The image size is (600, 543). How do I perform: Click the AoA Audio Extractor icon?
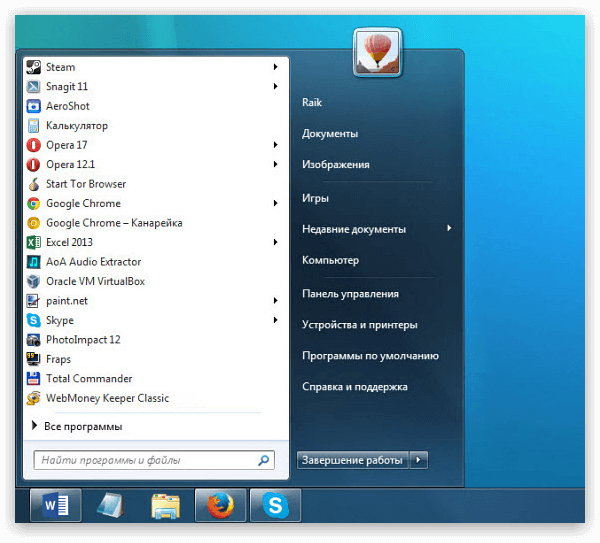click(34, 262)
